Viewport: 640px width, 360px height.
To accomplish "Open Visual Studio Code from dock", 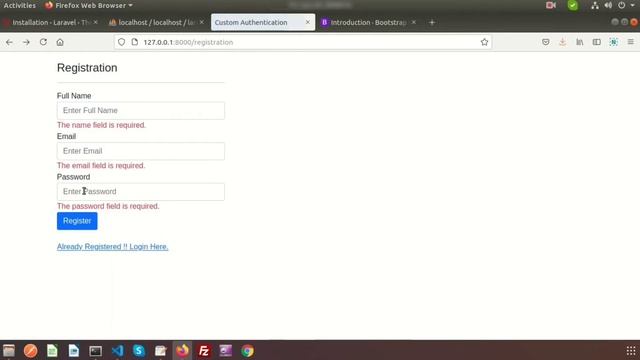I will pyautogui.click(x=117, y=351).
